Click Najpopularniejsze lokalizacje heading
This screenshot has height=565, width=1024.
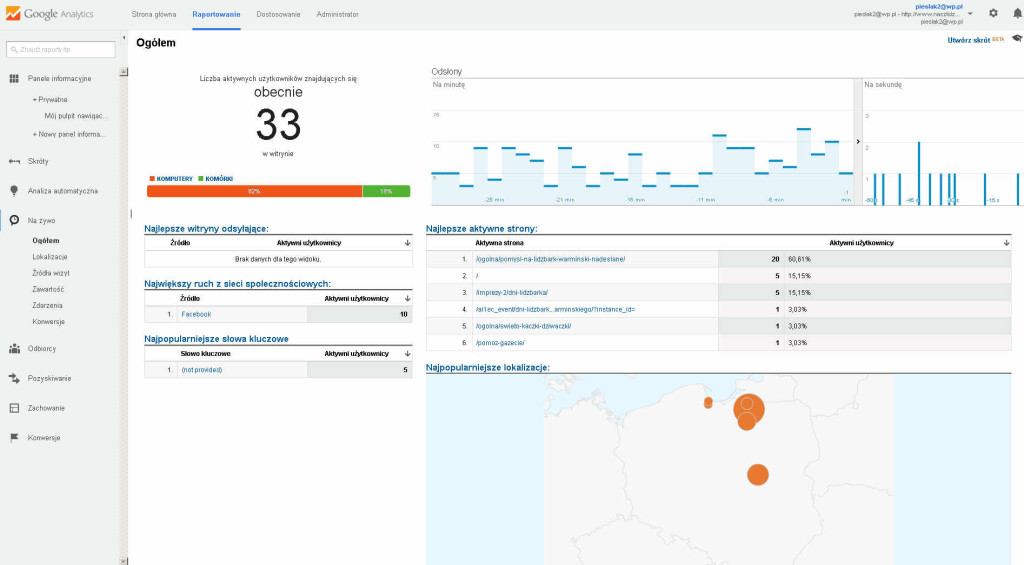488,368
